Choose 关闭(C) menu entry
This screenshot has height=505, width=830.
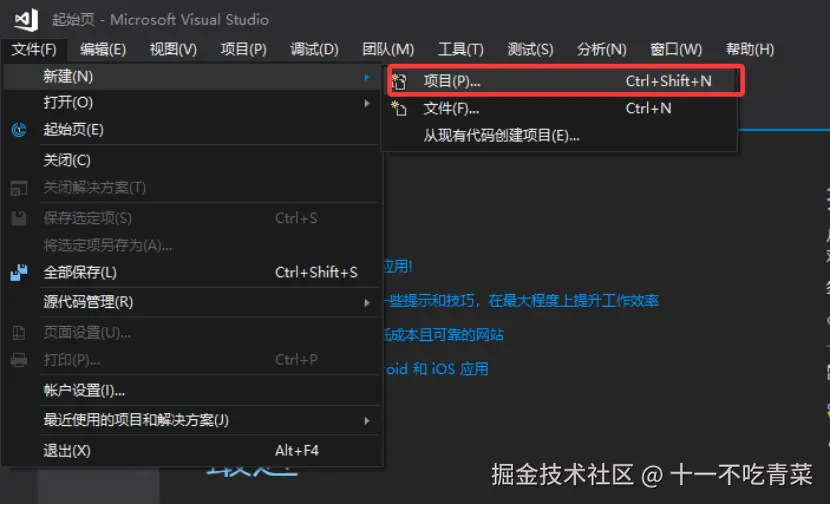192,160
